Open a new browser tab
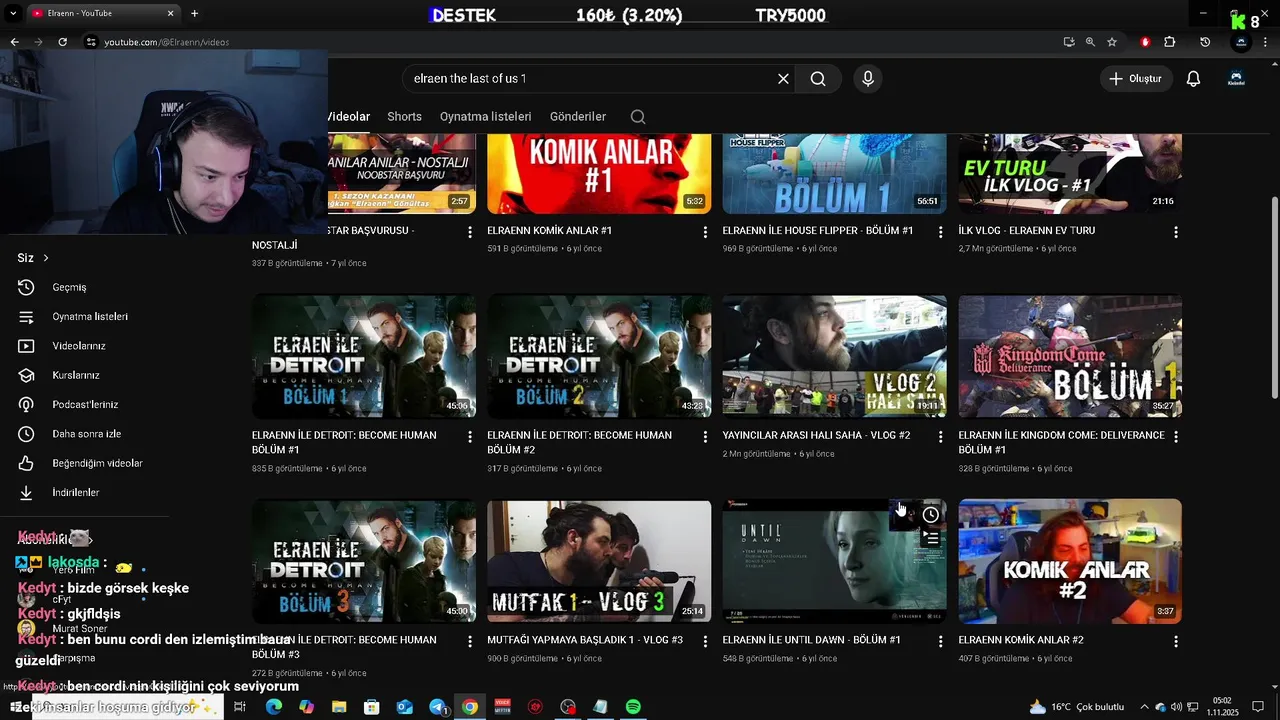 pos(194,13)
